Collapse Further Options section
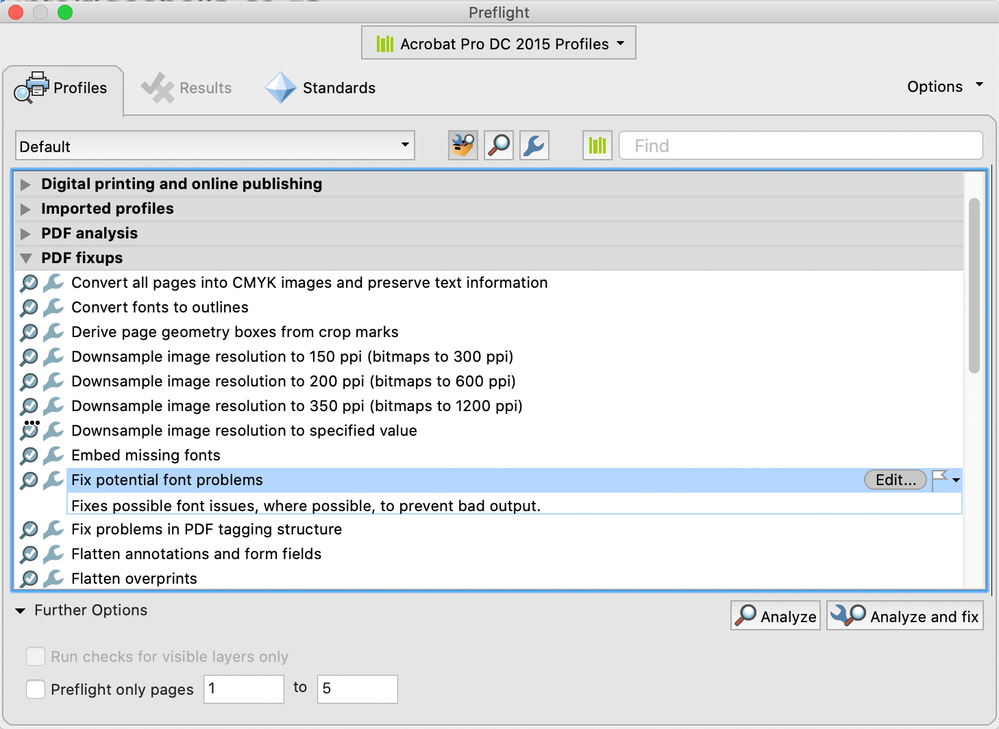 pyautogui.click(x=20, y=610)
